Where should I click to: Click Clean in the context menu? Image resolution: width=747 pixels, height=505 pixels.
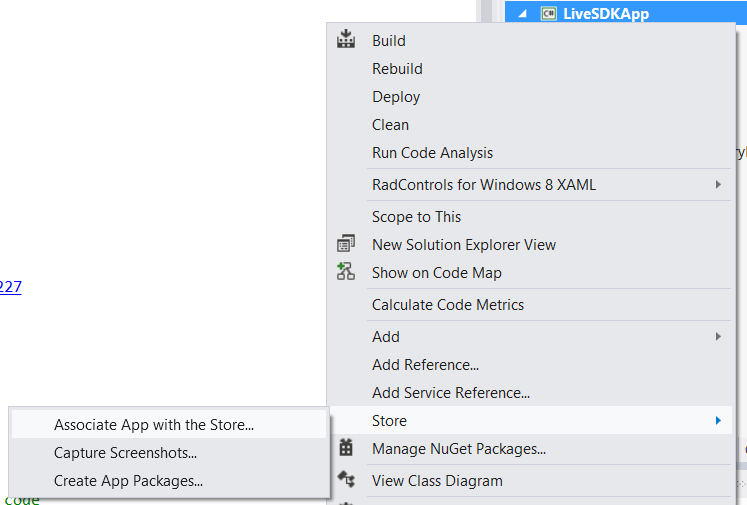point(390,125)
